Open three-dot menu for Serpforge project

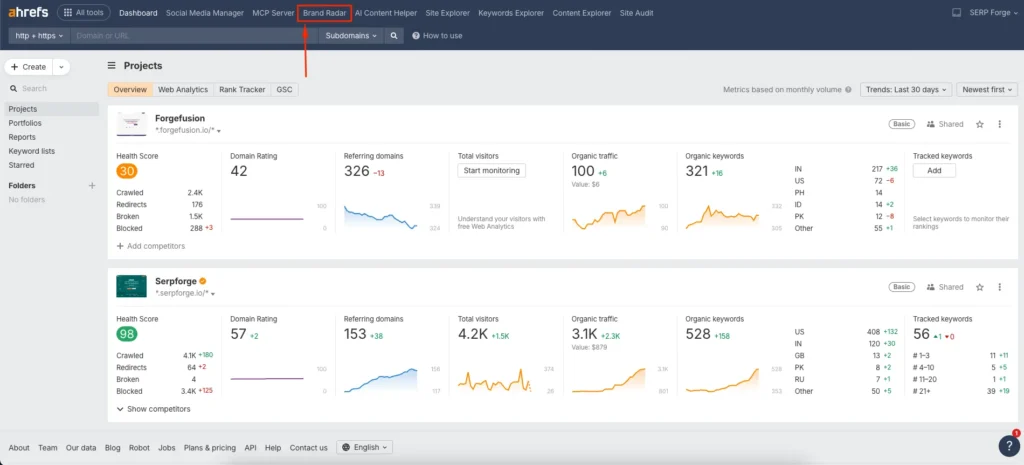click(x=1000, y=287)
